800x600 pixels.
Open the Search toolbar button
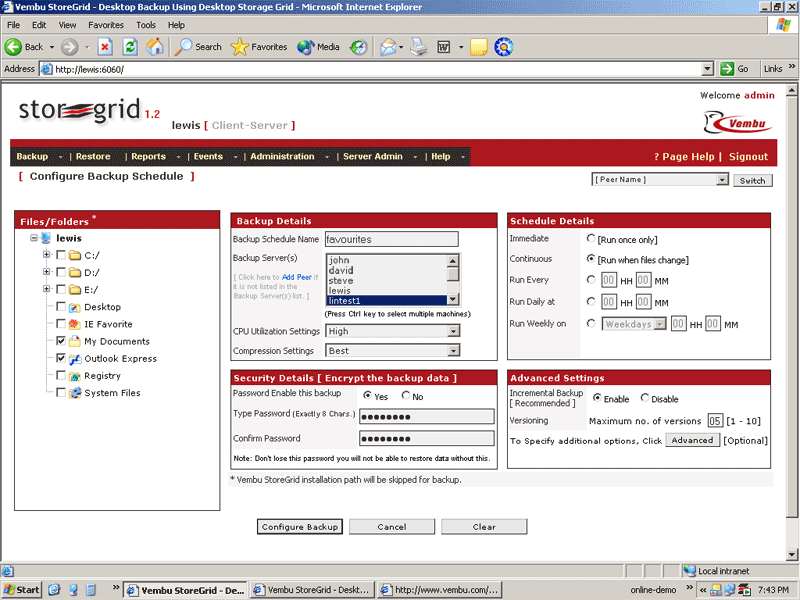click(198, 47)
